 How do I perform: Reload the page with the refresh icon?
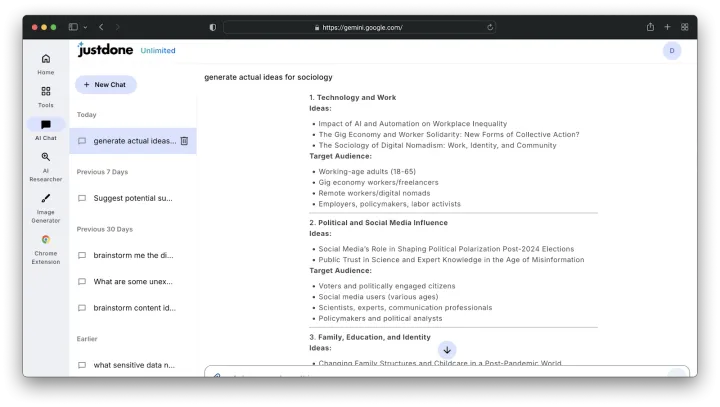tap(490, 27)
